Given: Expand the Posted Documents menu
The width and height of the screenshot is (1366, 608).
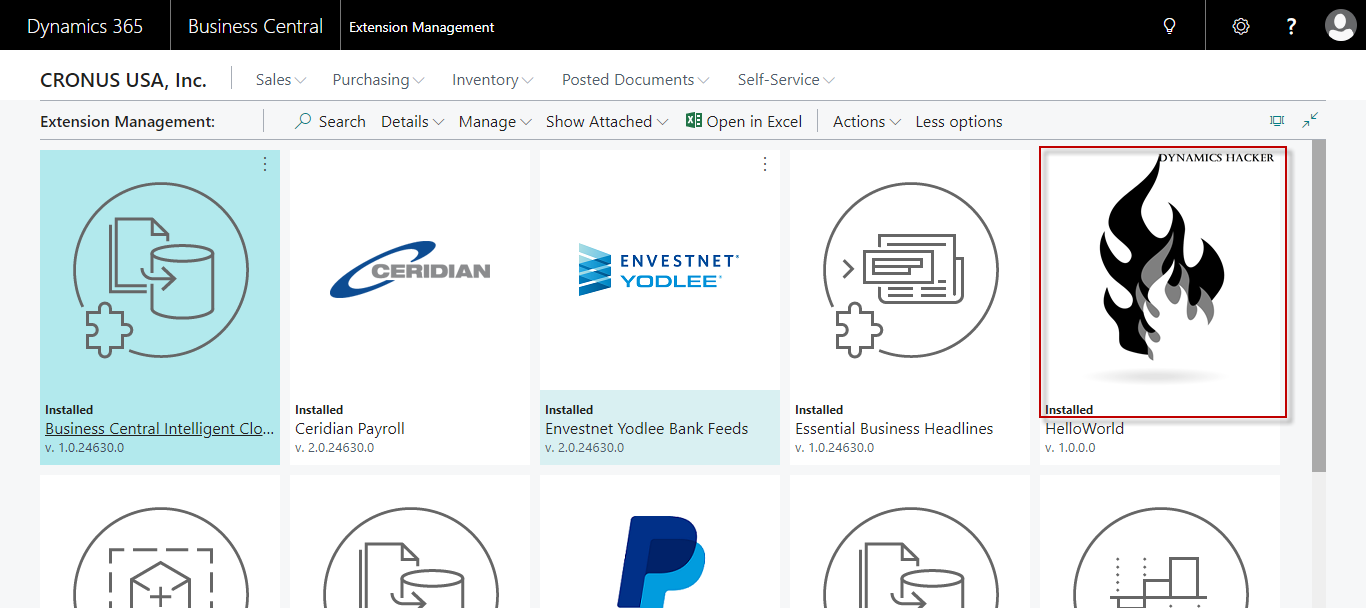Looking at the screenshot, I should point(635,79).
